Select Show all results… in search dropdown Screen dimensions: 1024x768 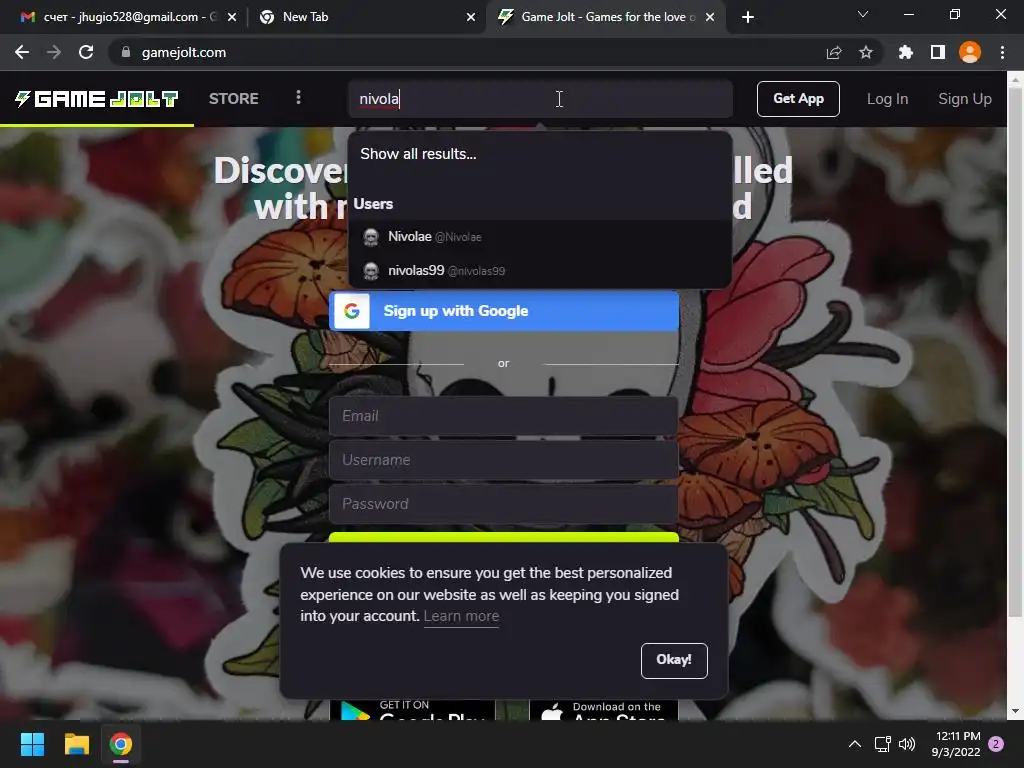(x=418, y=154)
